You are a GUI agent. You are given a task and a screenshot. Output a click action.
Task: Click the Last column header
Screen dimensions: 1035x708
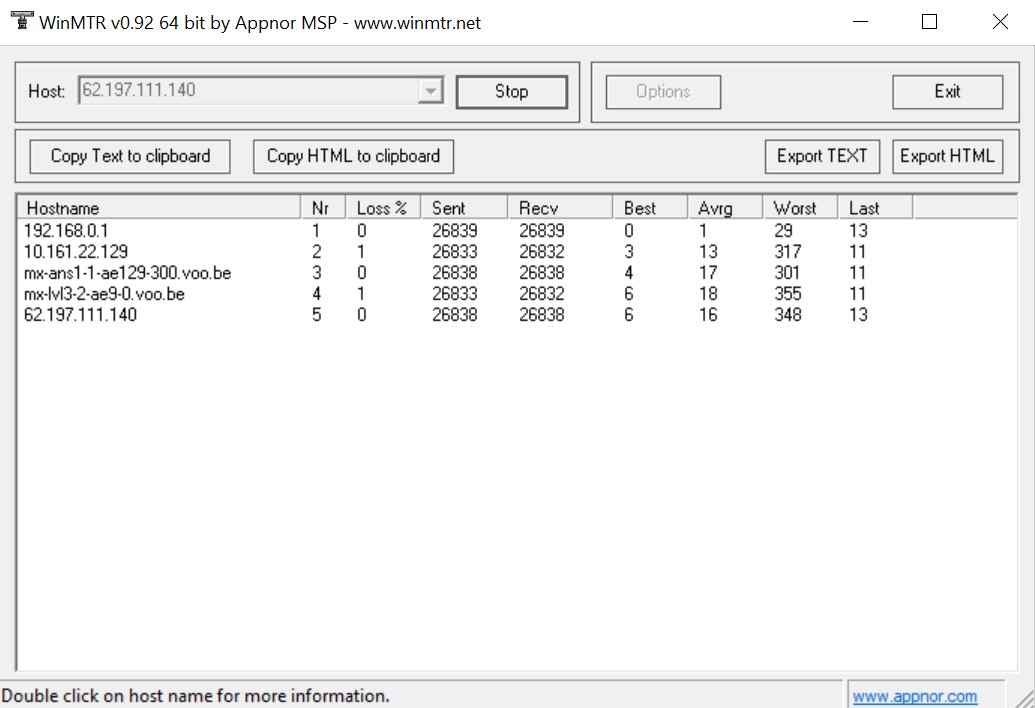coord(875,208)
